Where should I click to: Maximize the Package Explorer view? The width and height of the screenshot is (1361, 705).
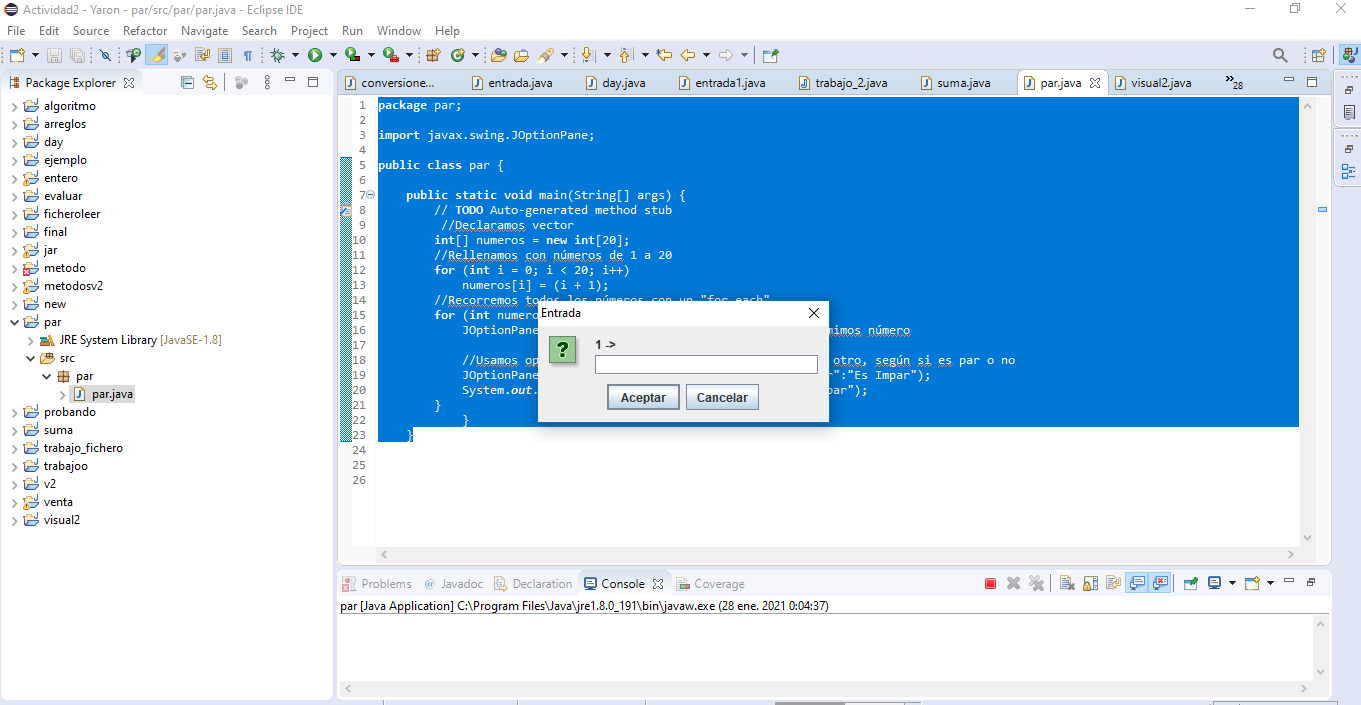tap(313, 82)
